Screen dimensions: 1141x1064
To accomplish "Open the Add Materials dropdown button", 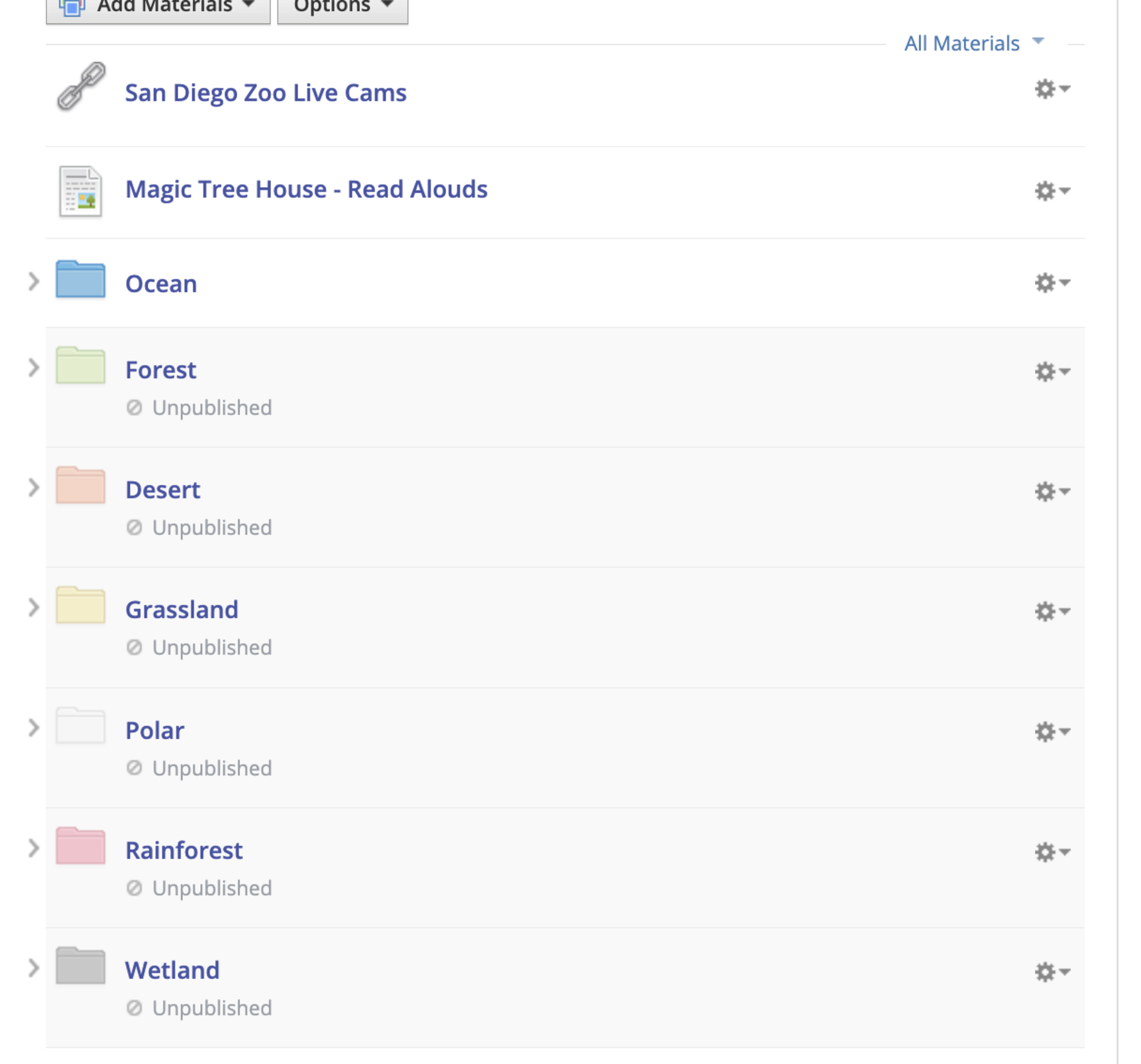I will click(x=158, y=7).
